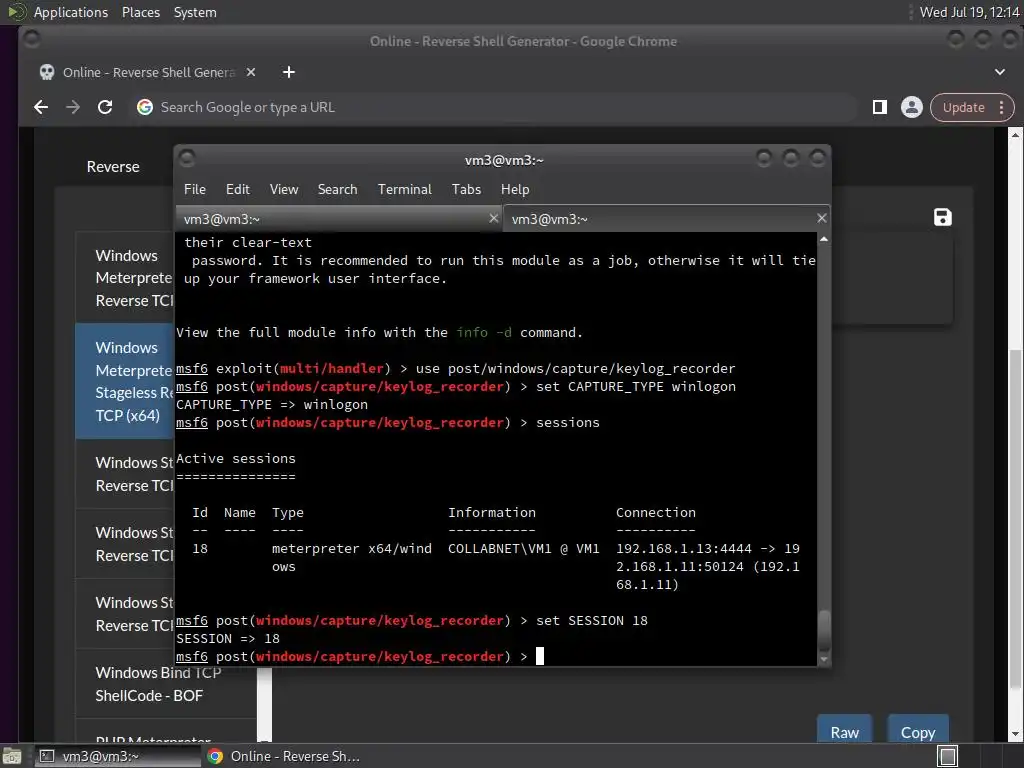Image resolution: width=1024 pixels, height=768 pixels.
Task: Open the terminal Search menu
Action: click(338, 189)
